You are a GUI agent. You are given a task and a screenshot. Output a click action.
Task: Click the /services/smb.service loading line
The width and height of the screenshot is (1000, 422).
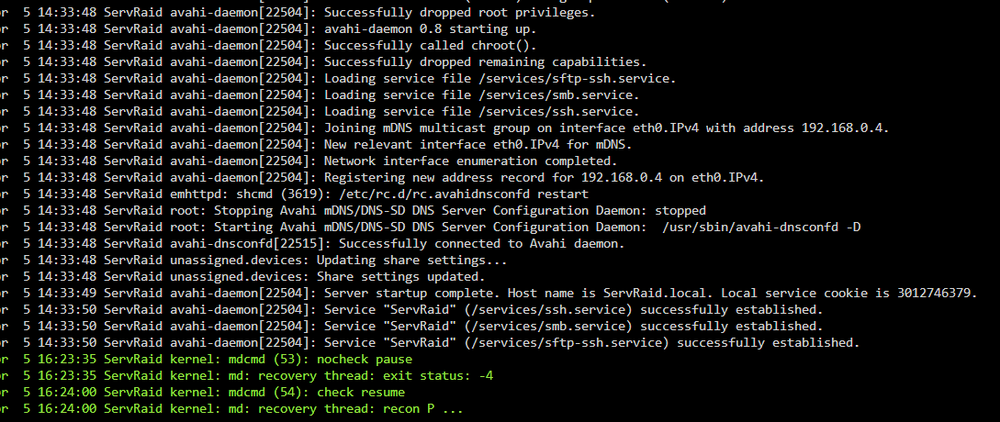click(320, 96)
